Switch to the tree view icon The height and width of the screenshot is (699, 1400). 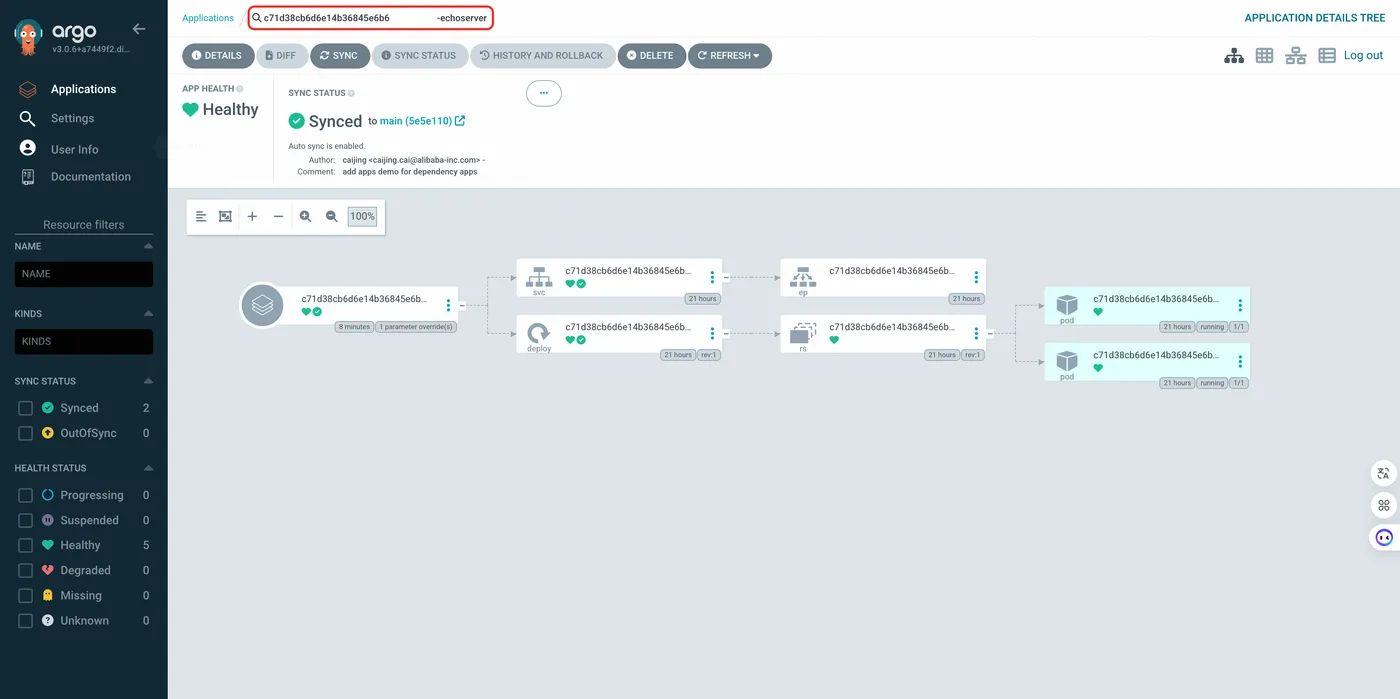pos(1234,56)
